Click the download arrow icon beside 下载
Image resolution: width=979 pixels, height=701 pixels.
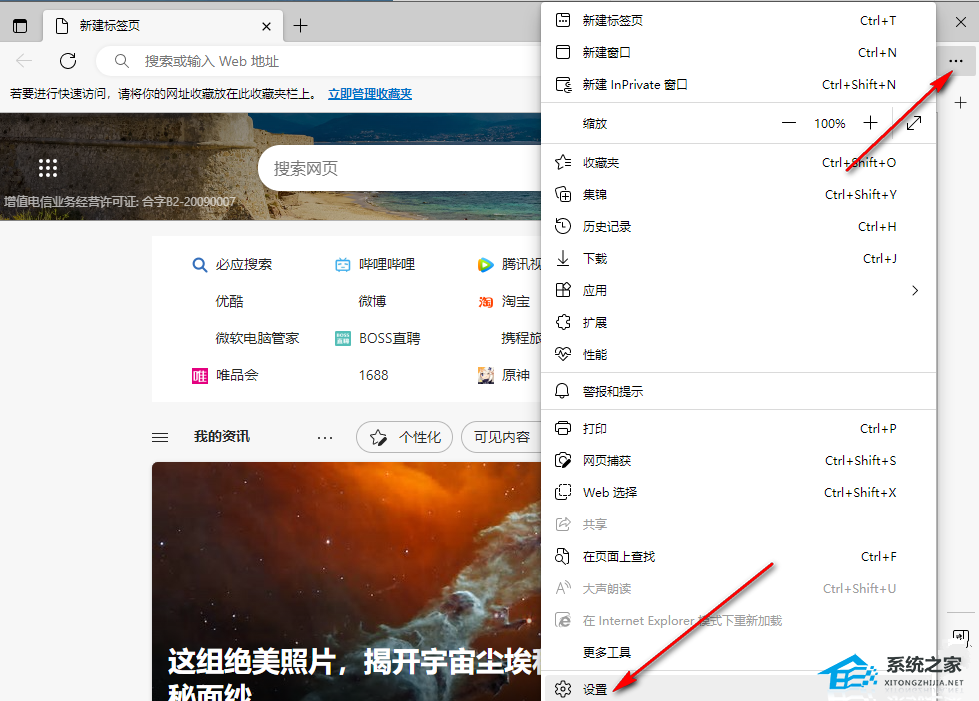(x=563, y=258)
